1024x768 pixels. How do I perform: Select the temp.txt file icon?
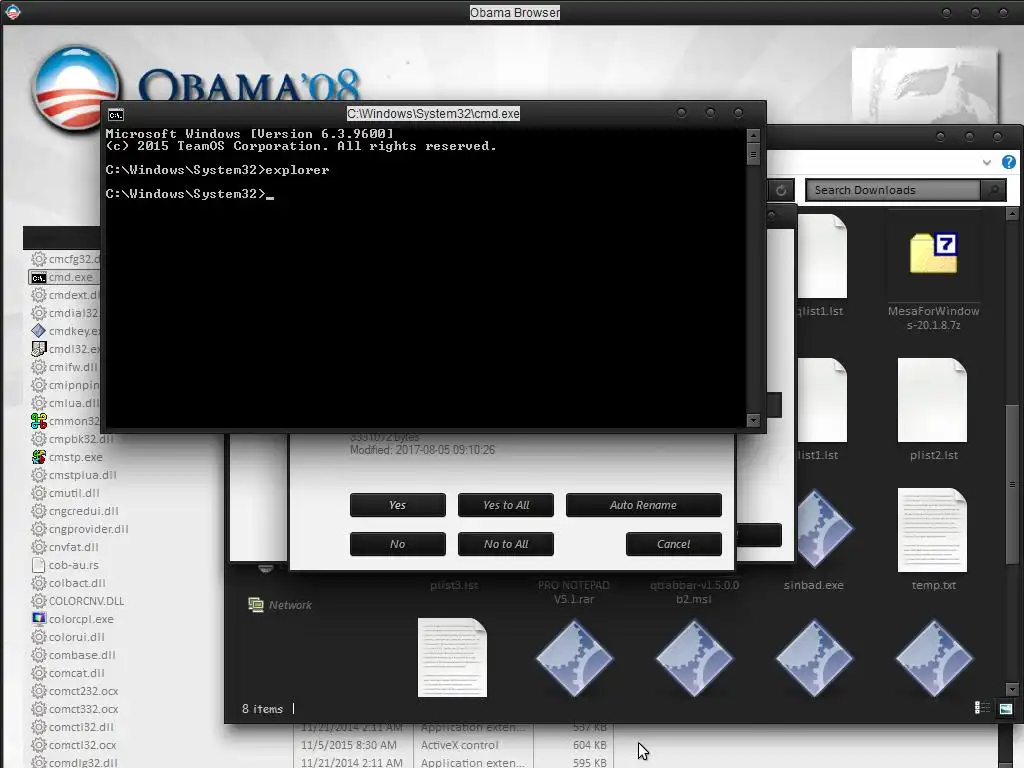tap(933, 530)
